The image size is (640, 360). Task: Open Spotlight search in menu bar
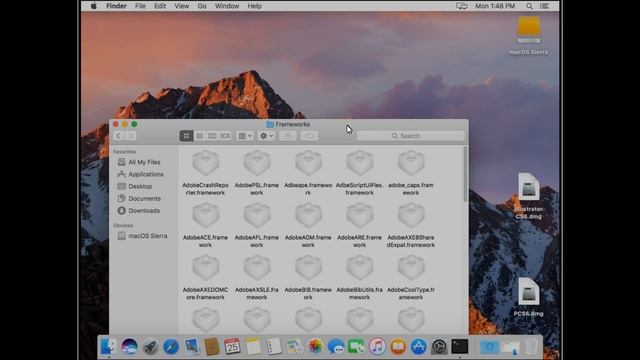coord(529,6)
